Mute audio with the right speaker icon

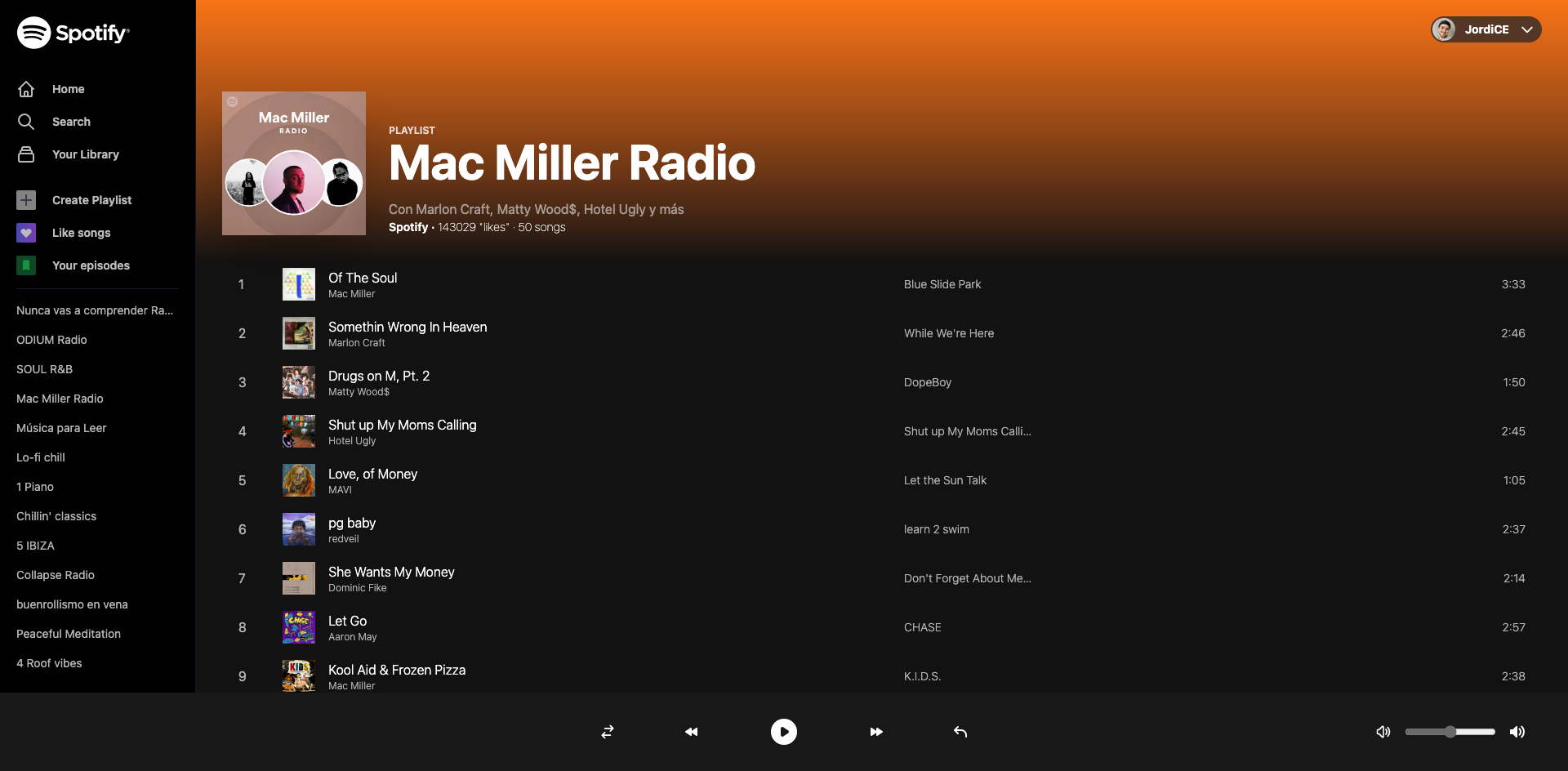click(1518, 732)
